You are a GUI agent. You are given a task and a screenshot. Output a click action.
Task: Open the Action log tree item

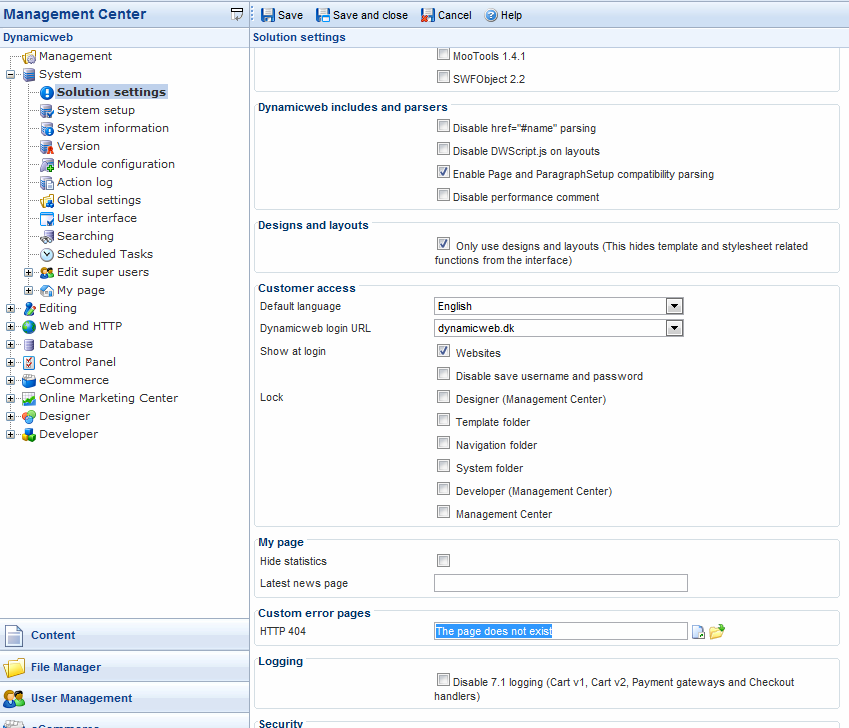pyautogui.click(x=84, y=182)
